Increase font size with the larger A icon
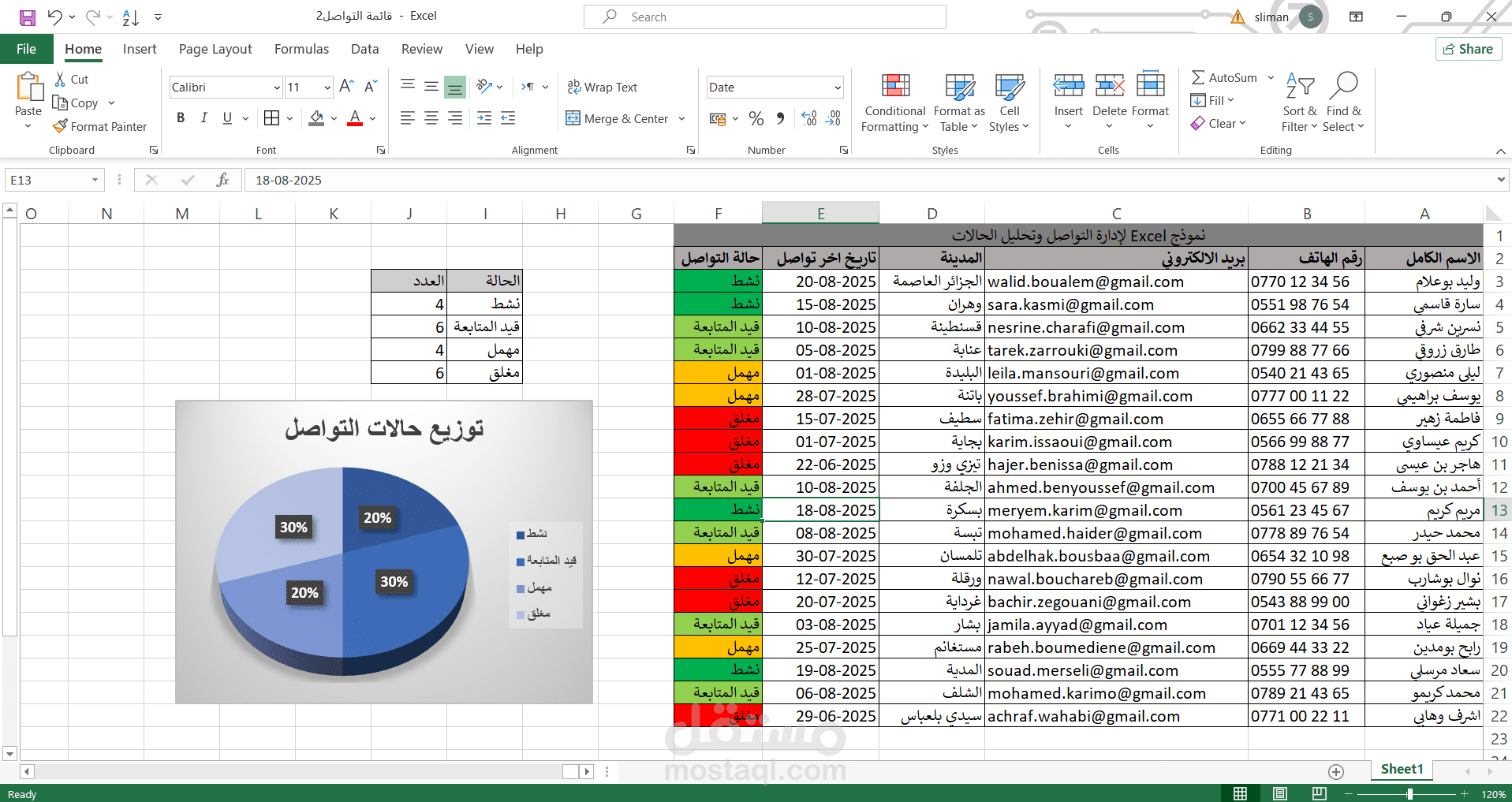1512x802 pixels. click(x=346, y=87)
